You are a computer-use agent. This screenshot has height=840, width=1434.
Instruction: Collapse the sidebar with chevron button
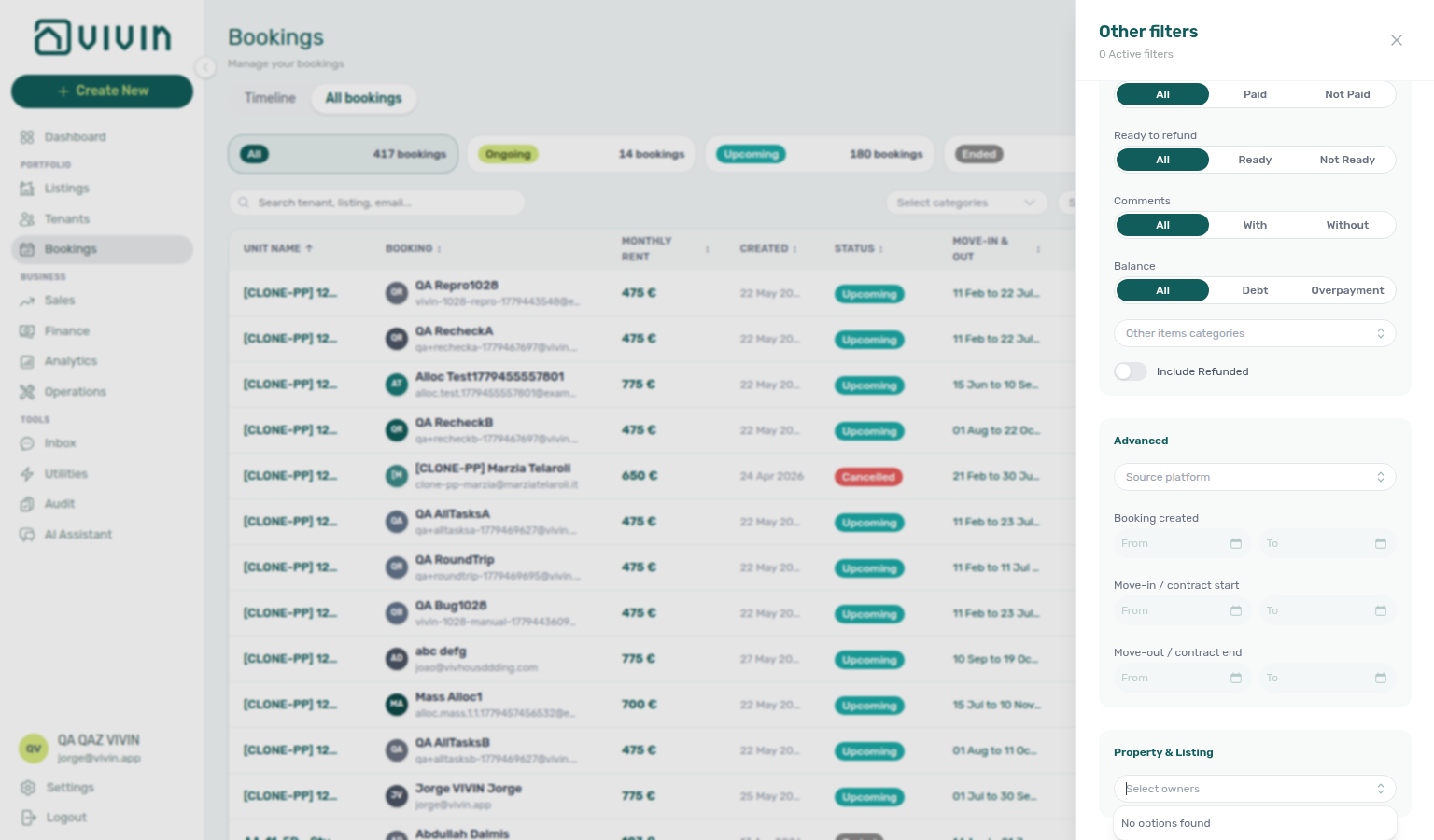click(205, 66)
